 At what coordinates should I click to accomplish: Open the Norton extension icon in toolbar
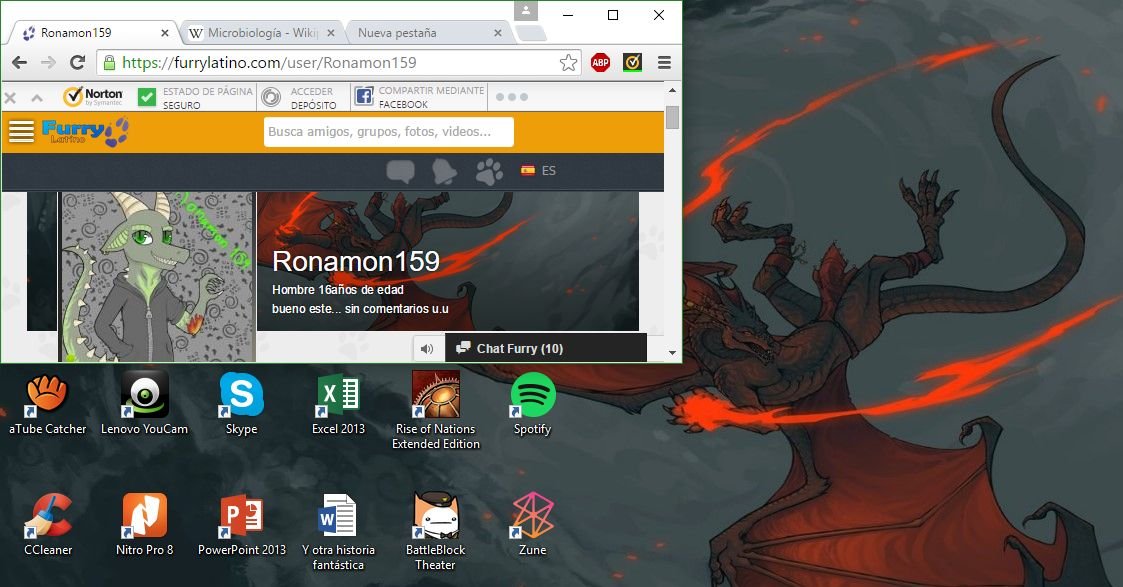click(x=632, y=63)
